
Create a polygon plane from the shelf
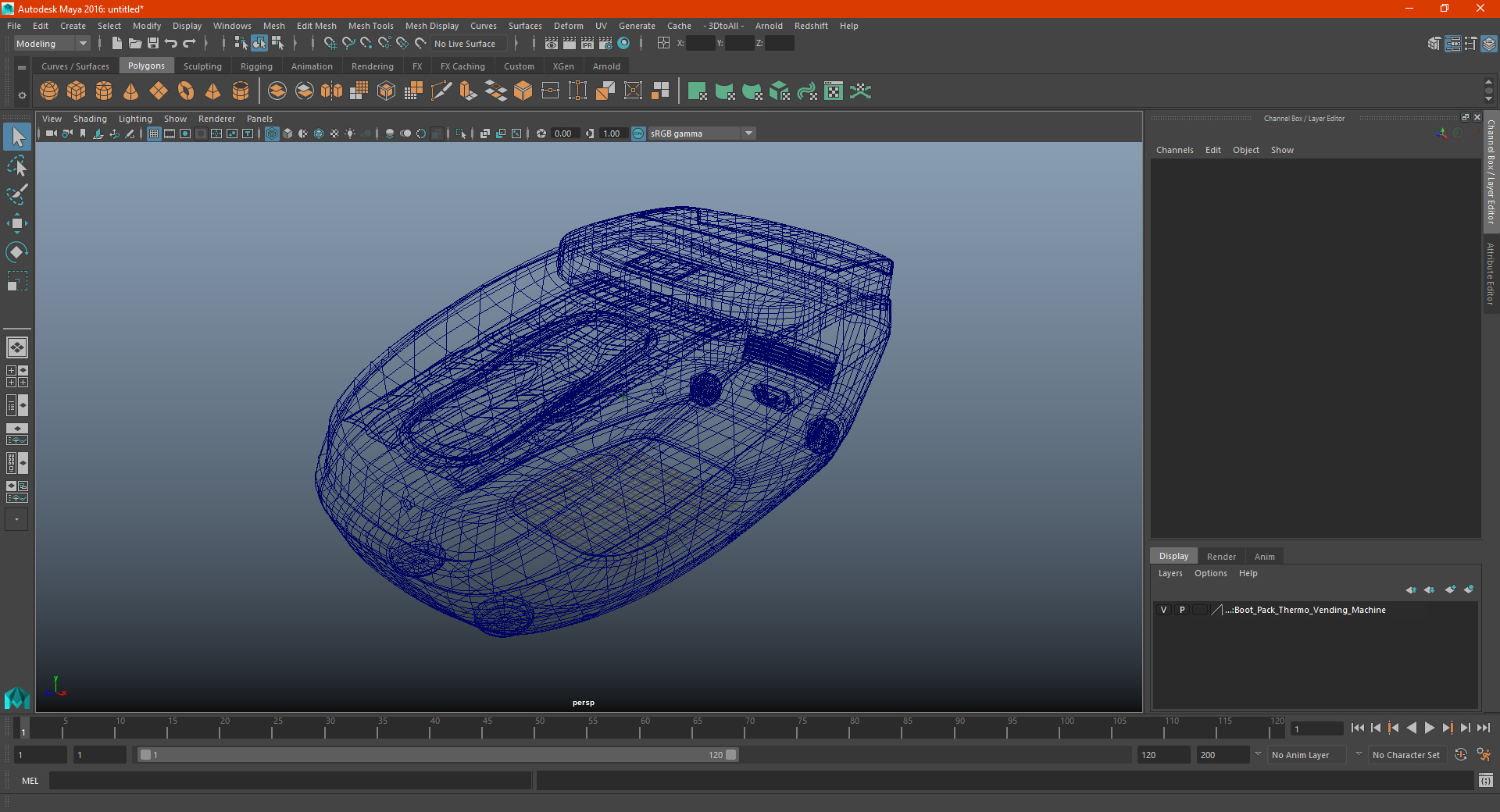click(x=159, y=91)
